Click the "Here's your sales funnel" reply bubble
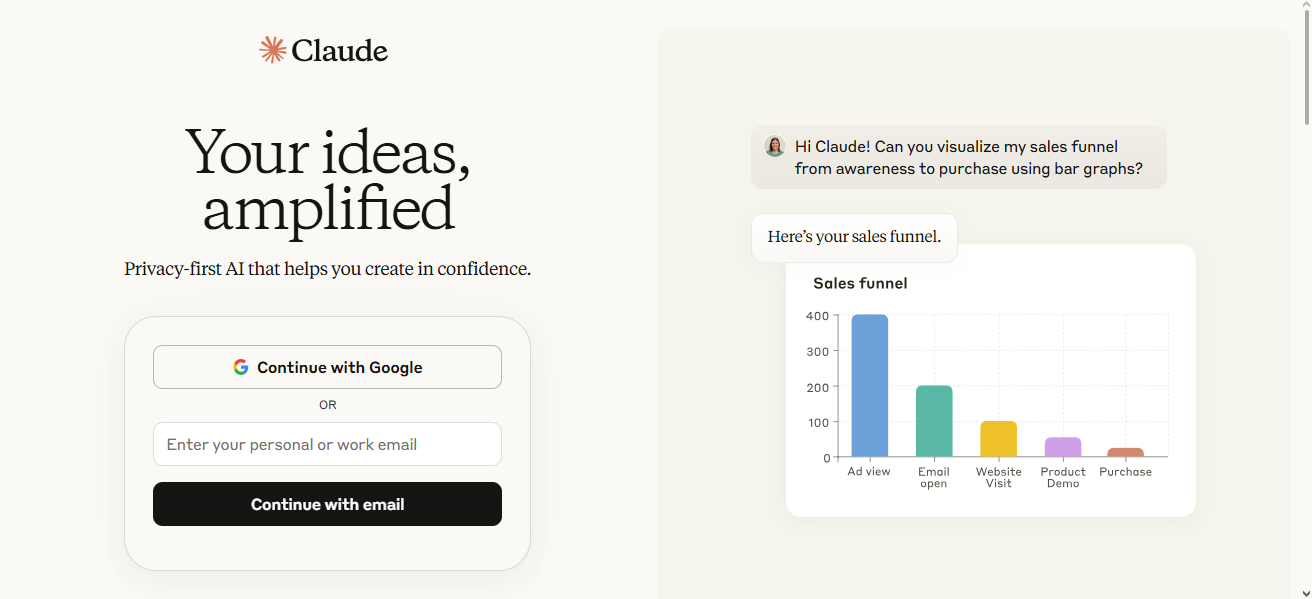The height and width of the screenshot is (599, 1312). [854, 237]
